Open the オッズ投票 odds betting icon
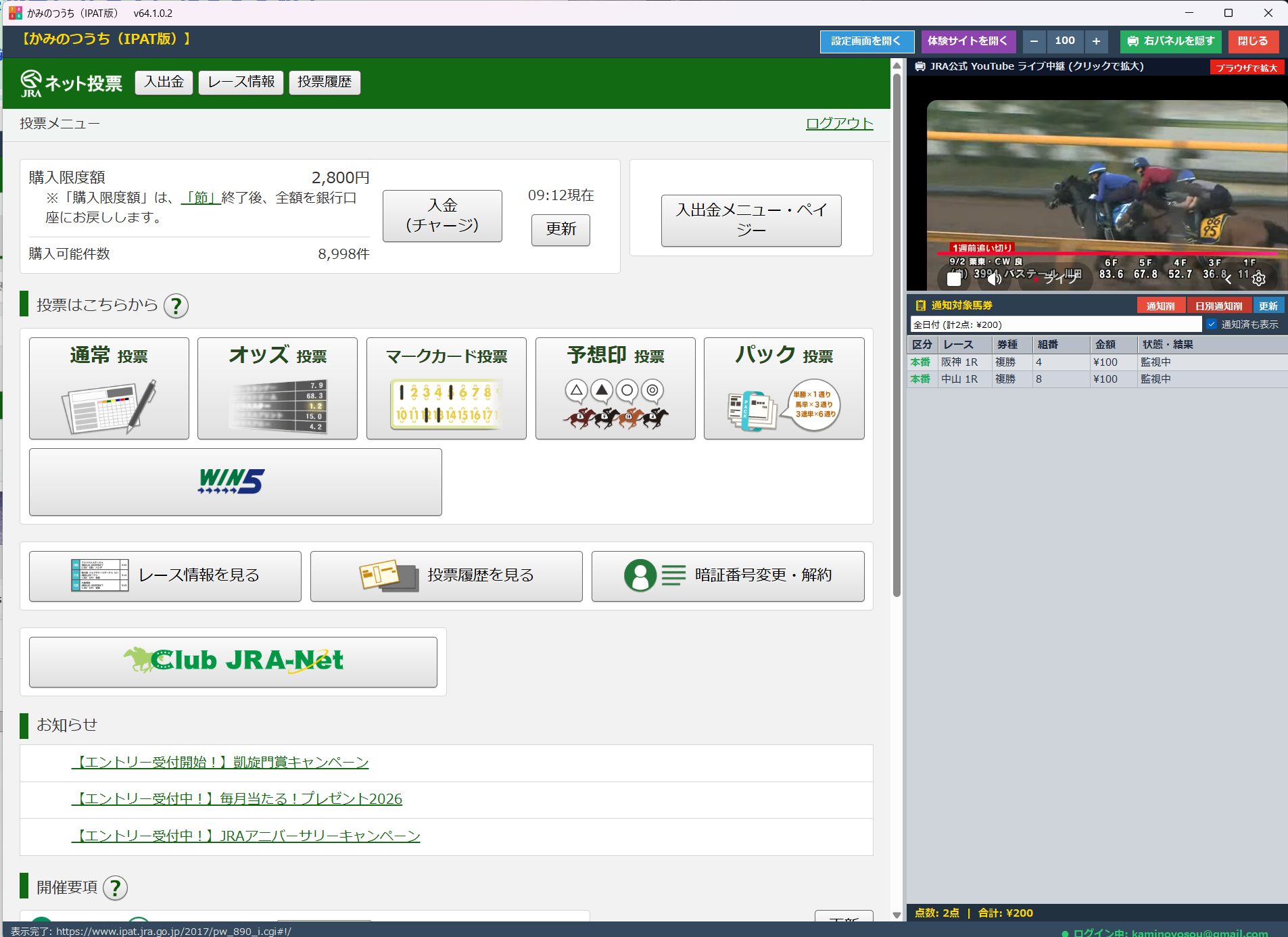 point(277,388)
